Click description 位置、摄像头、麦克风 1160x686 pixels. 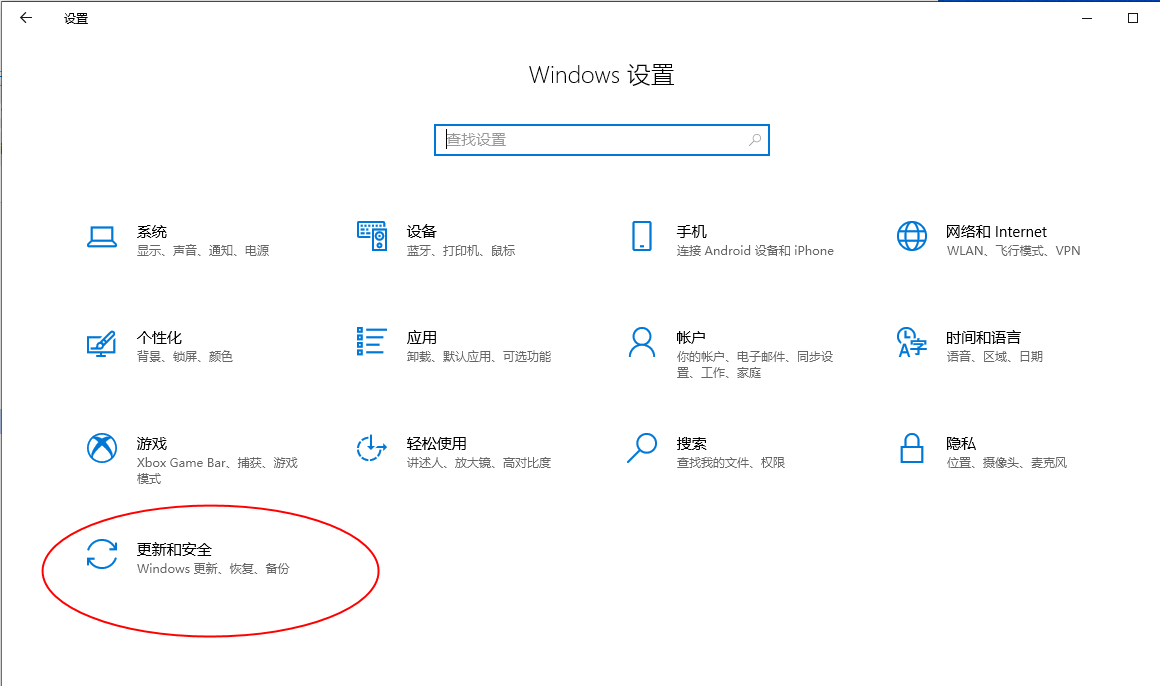coord(1007,463)
